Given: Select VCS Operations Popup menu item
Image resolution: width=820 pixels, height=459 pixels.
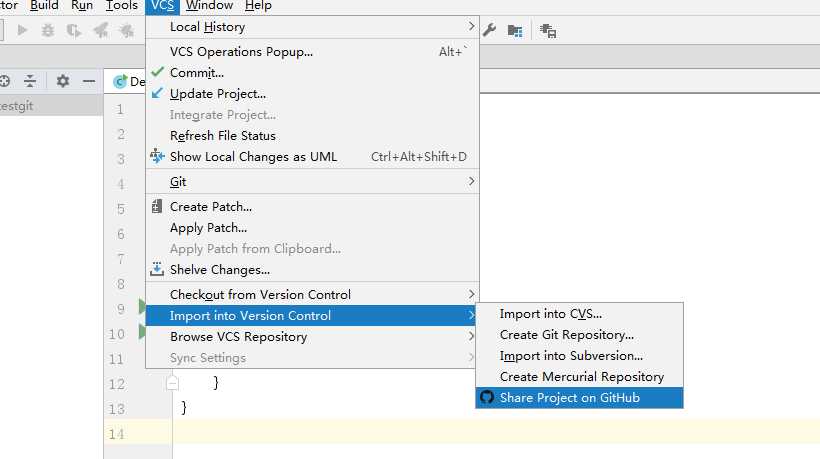Looking at the screenshot, I should [312, 52].
